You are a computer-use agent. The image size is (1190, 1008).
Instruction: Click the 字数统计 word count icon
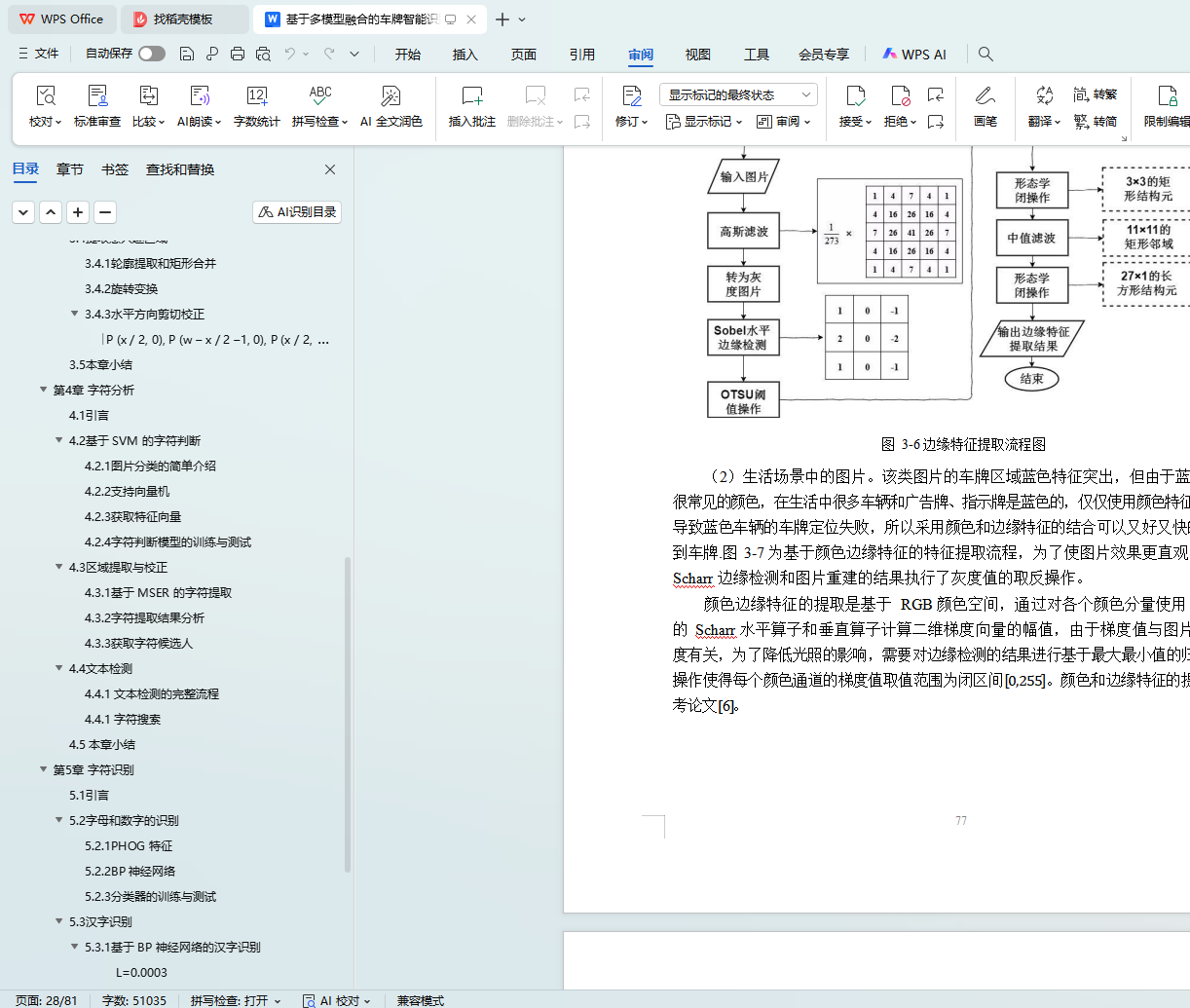(256, 96)
